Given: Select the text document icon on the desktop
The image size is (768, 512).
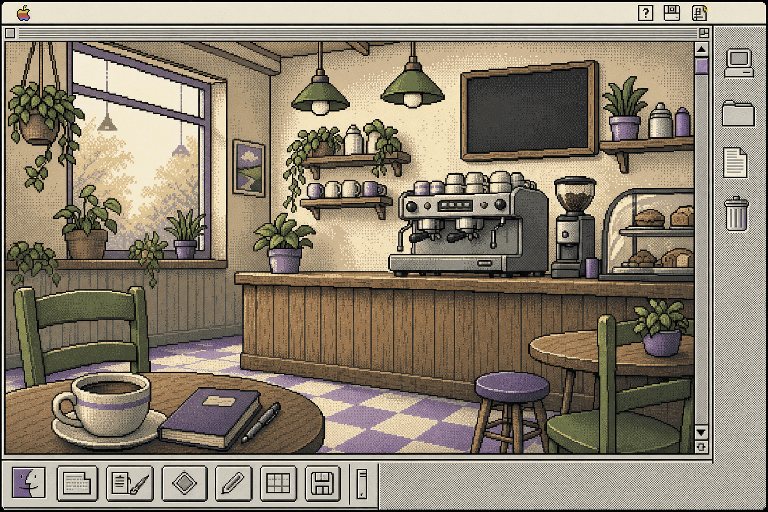Looking at the screenshot, I should point(735,162).
